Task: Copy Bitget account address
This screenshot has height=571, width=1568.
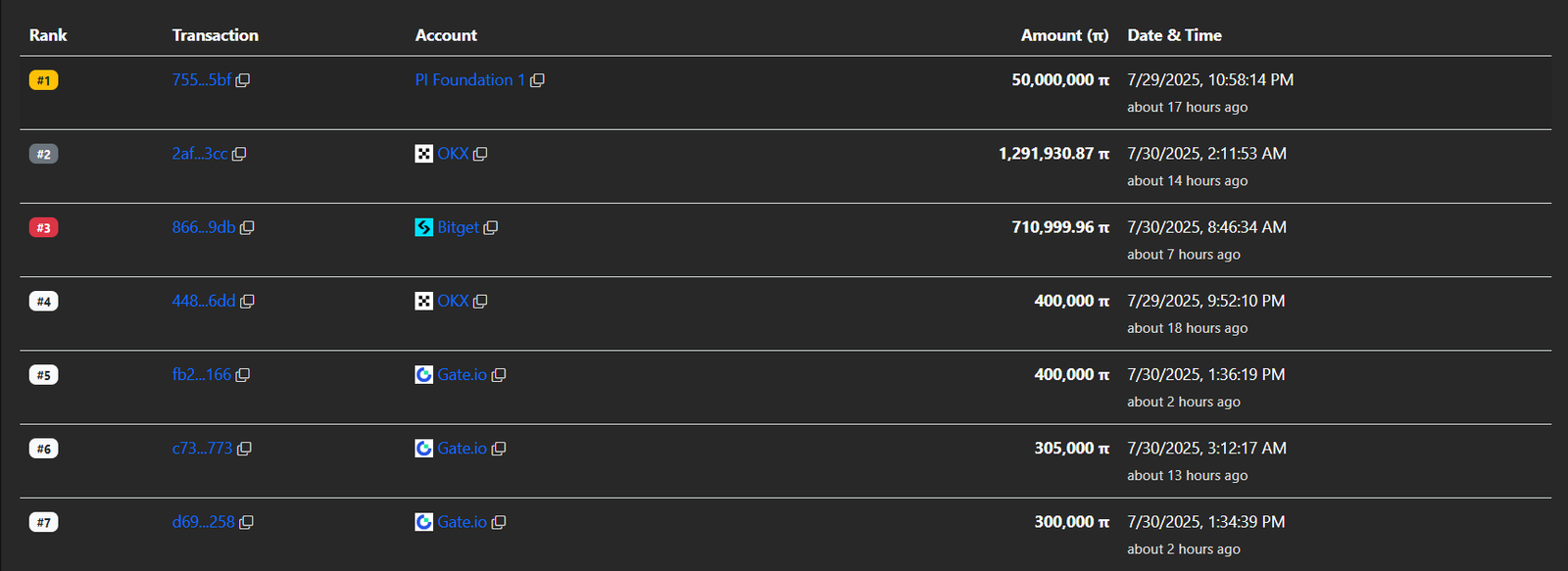Action: coord(491,227)
